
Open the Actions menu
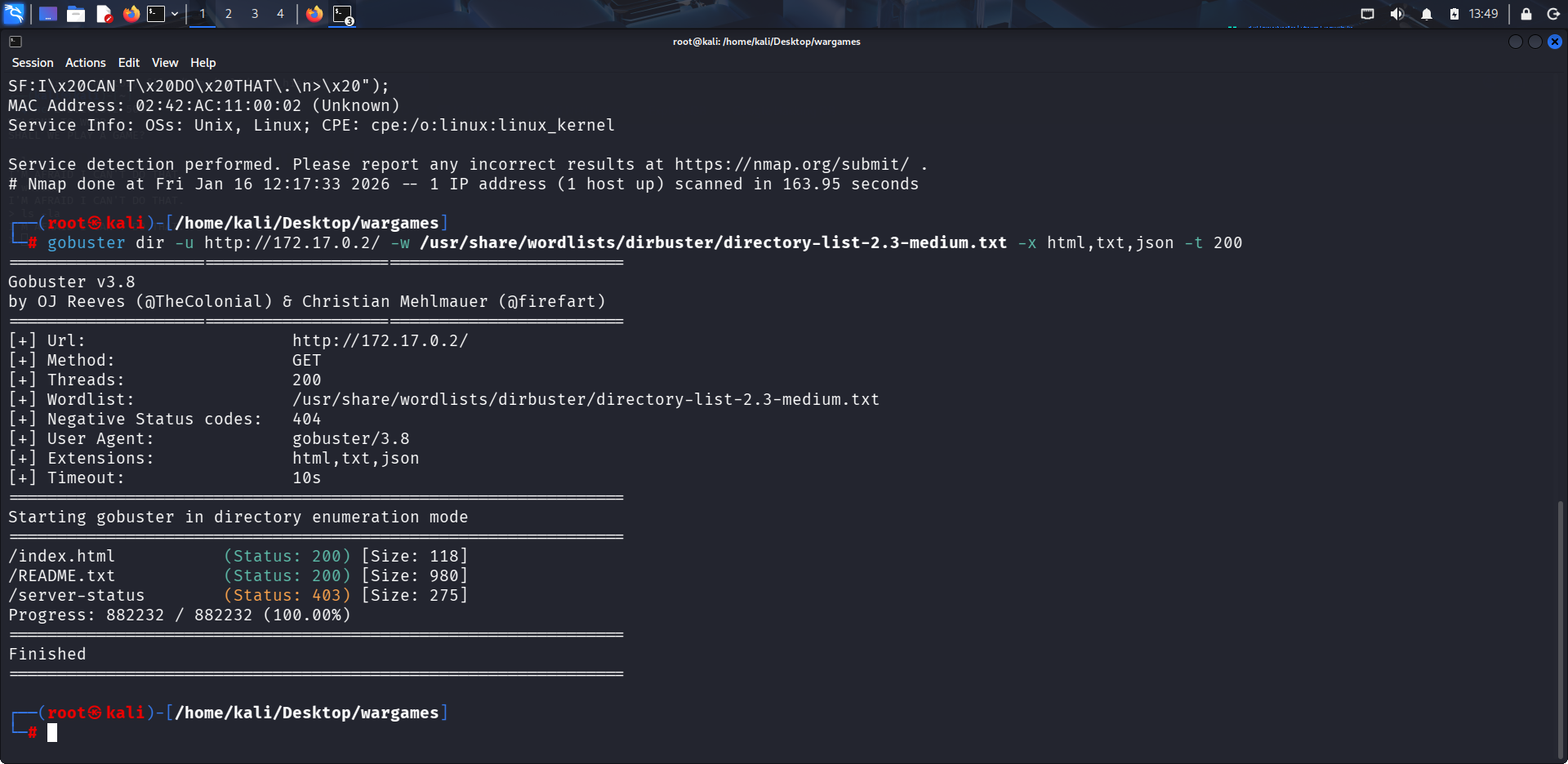[86, 63]
